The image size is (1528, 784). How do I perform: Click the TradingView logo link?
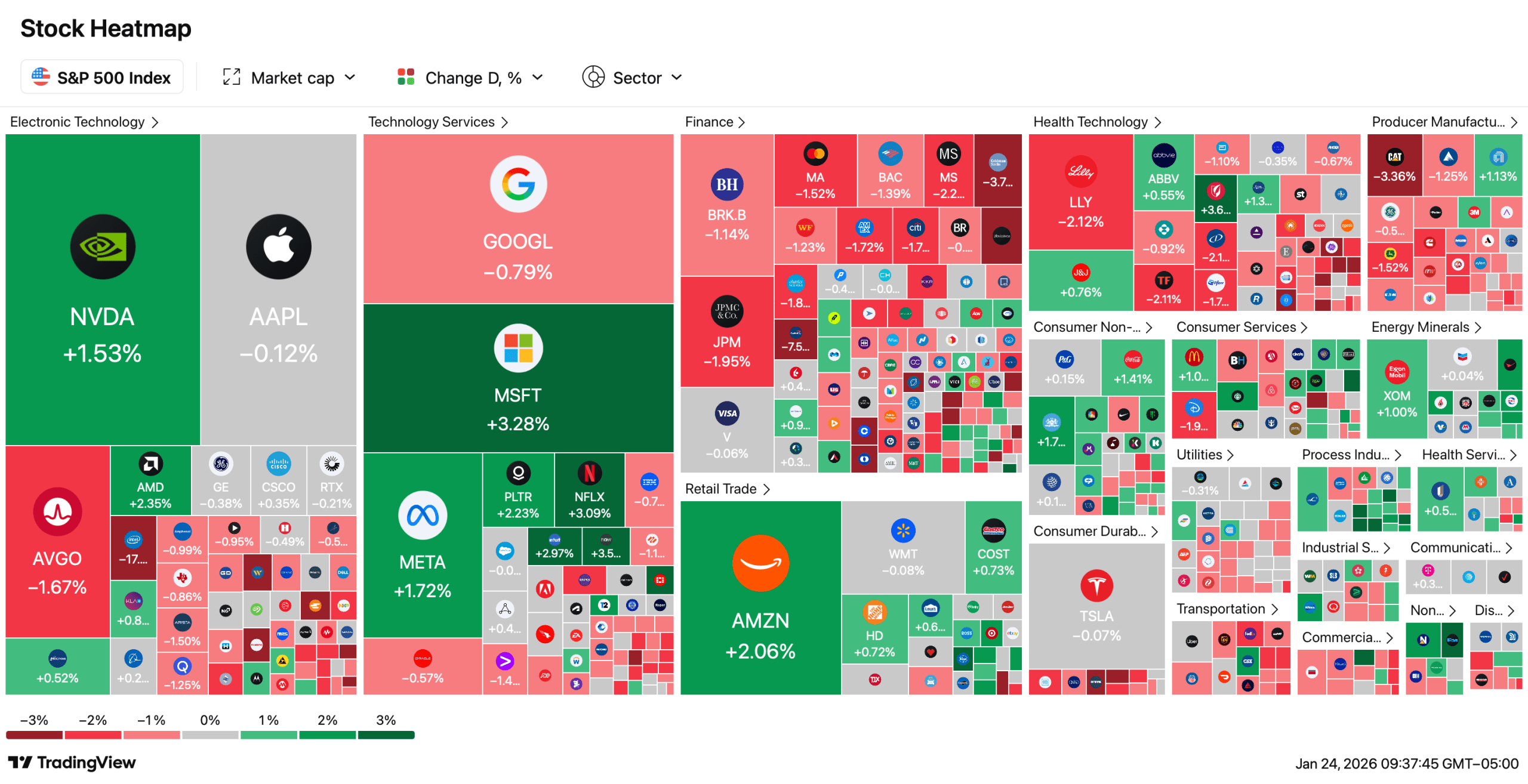click(x=72, y=763)
